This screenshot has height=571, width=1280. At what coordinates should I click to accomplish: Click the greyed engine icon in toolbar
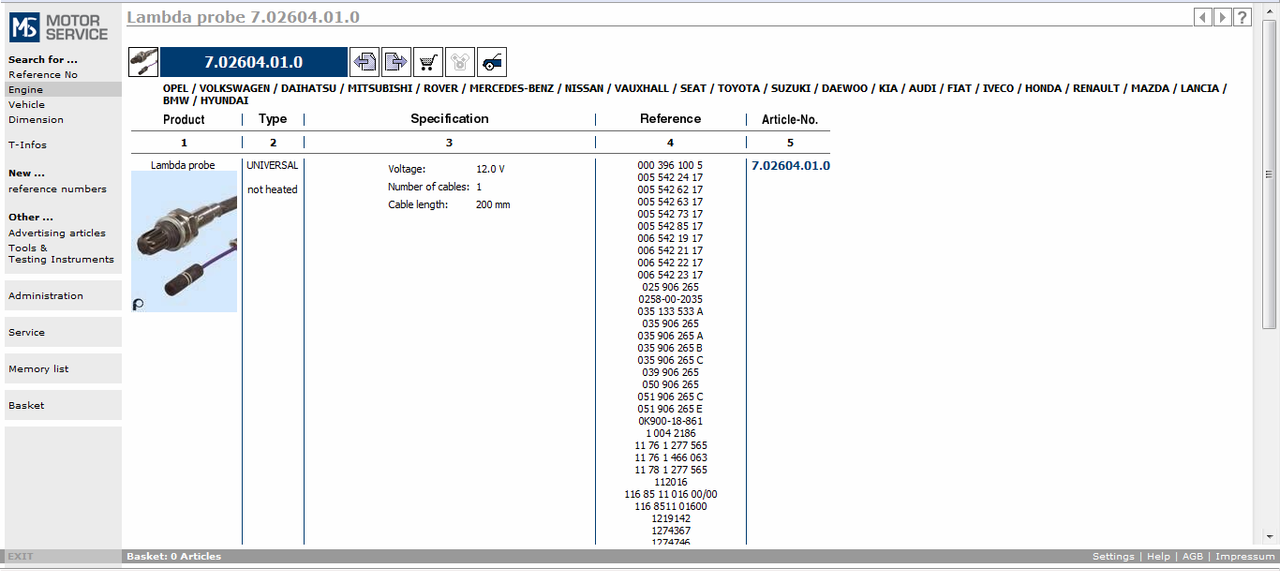point(460,62)
